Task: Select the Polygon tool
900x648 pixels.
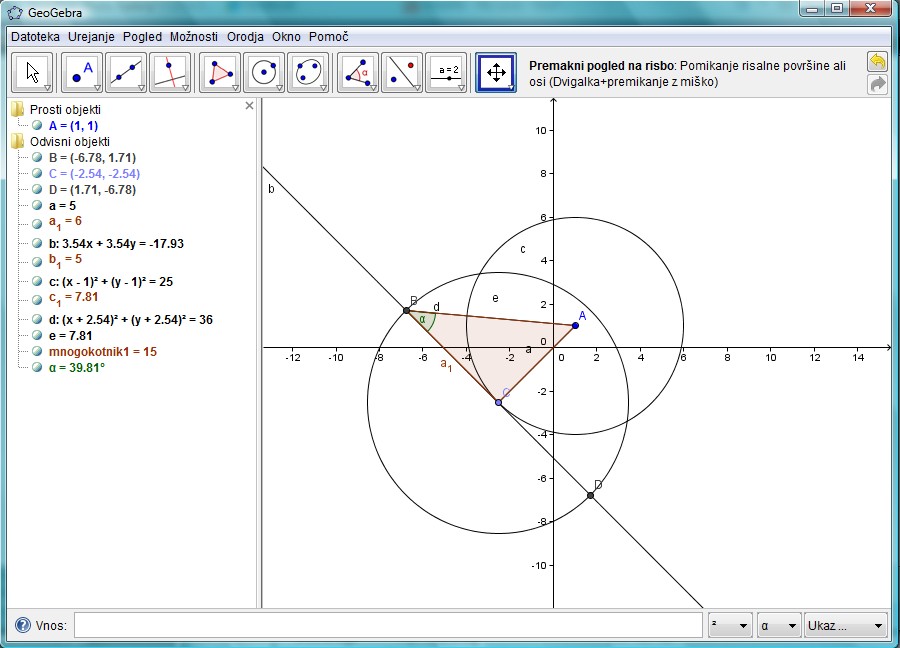Action: (220, 73)
